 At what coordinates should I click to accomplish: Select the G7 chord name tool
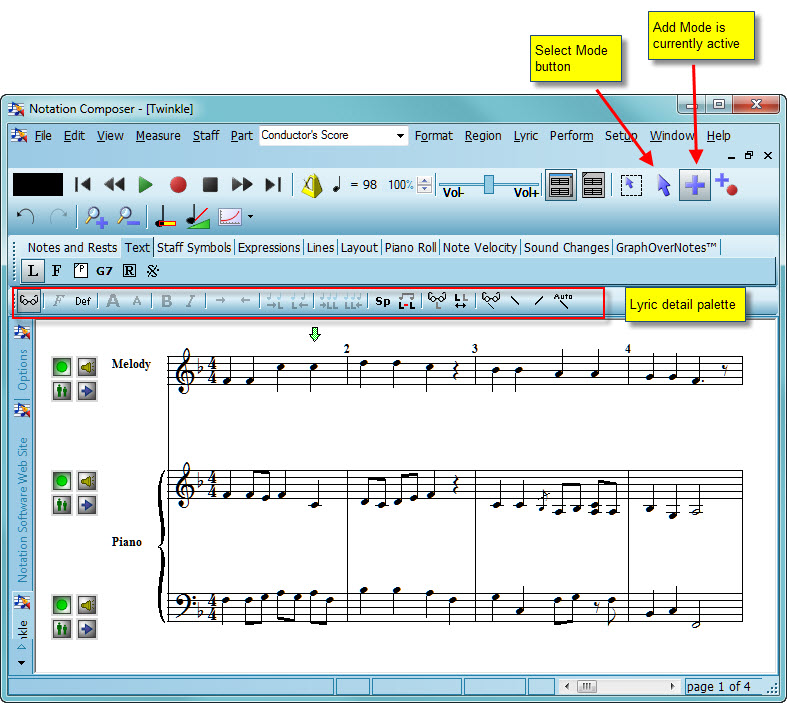pos(105,270)
